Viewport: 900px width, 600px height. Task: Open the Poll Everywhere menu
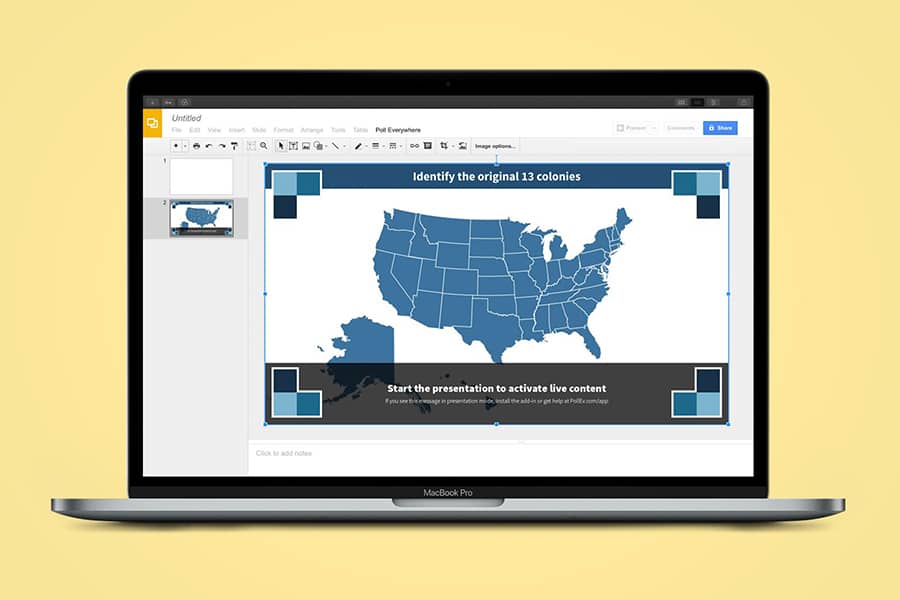pyautogui.click(x=398, y=130)
